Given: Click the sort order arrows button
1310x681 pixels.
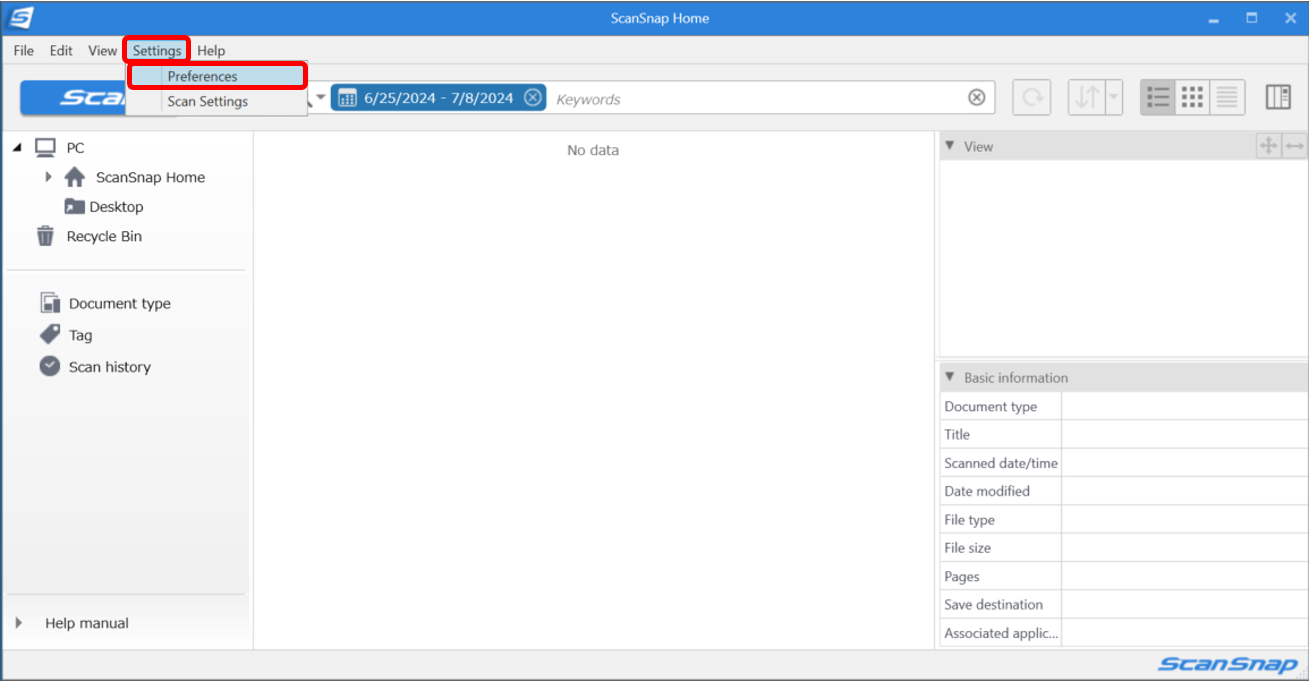Looking at the screenshot, I should tap(1087, 97).
